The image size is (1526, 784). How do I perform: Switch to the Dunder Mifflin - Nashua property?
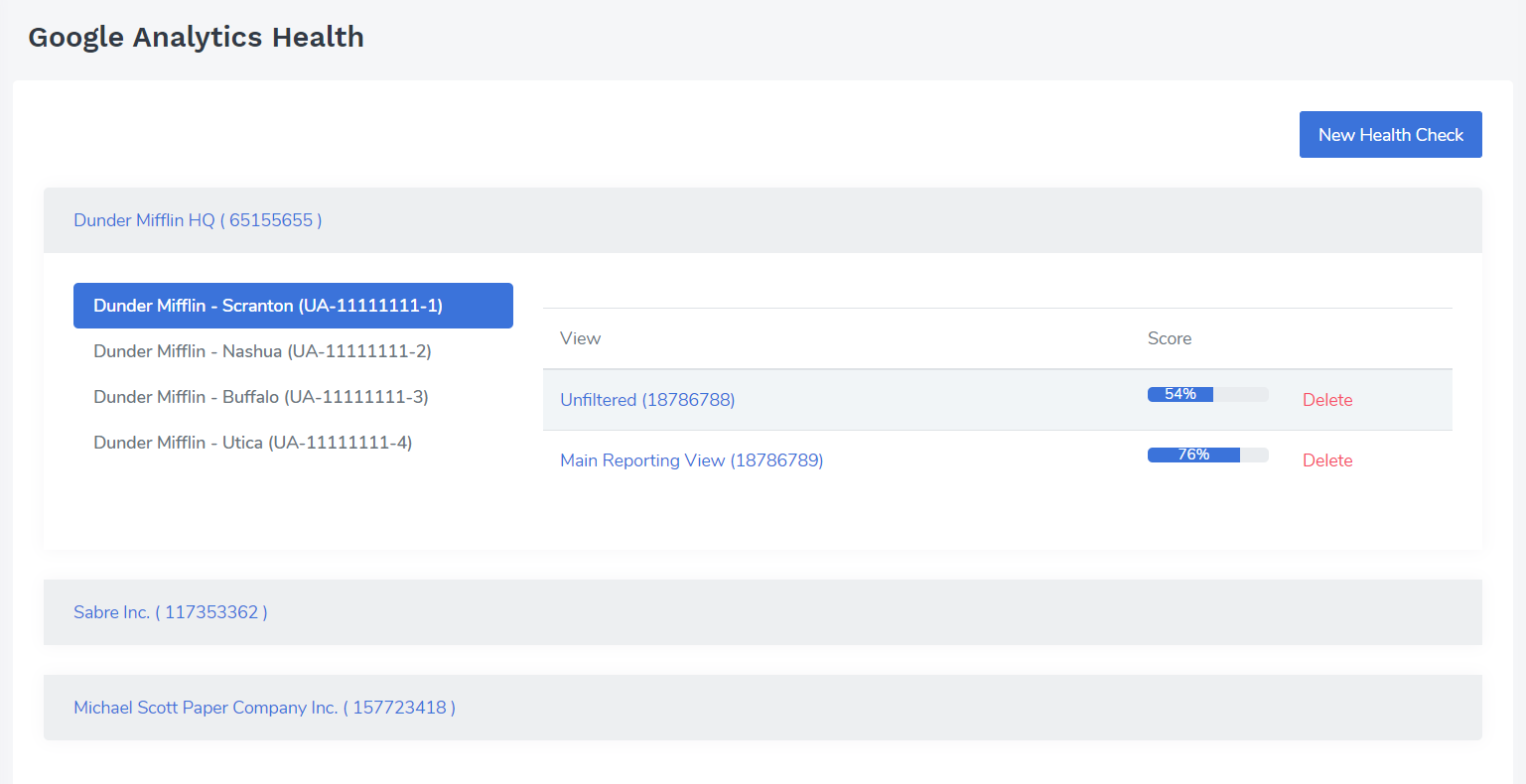293,351
